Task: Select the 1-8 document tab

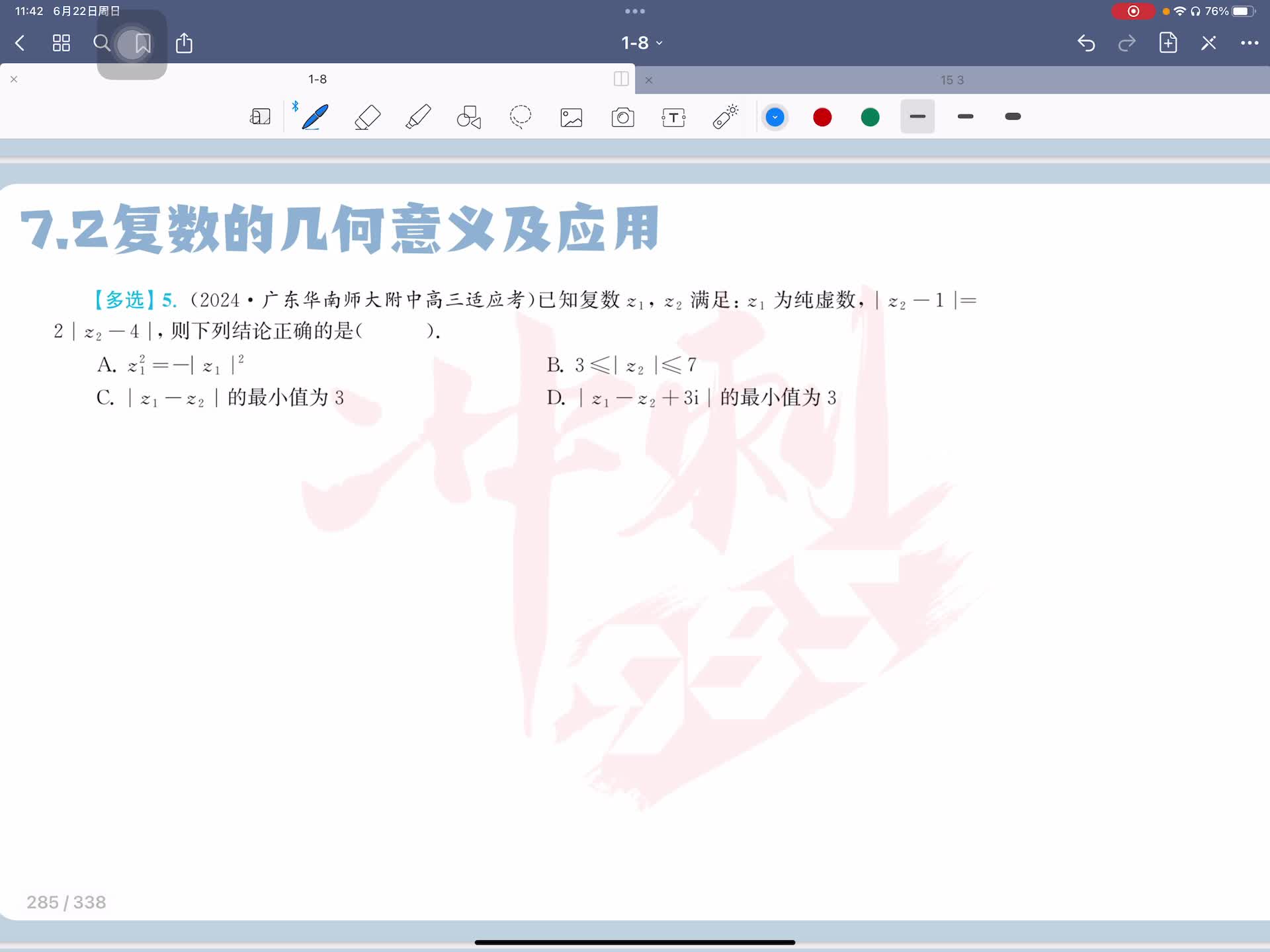Action: (317, 79)
